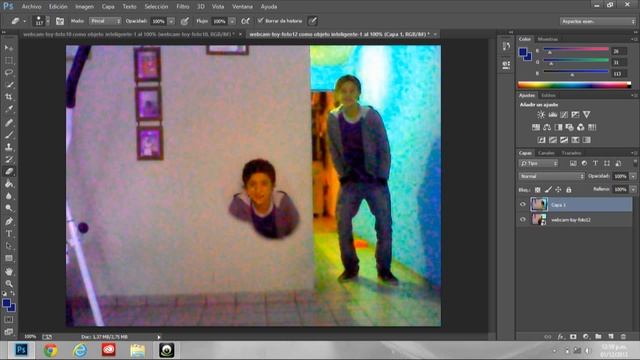Change screen mode button
The height and width of the screenshot is (360, 640).
9,332
